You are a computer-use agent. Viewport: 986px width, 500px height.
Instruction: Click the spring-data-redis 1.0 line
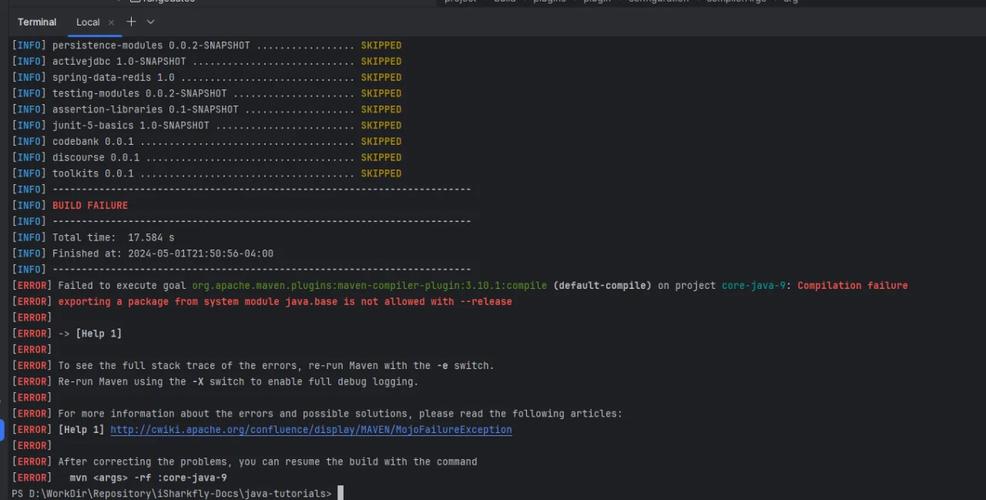click(113, 78)
